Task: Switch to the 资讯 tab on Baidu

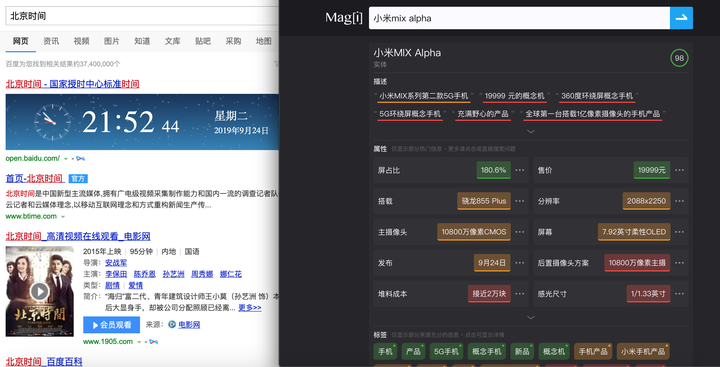Action: pyautogui.click(x=51, y=41)
